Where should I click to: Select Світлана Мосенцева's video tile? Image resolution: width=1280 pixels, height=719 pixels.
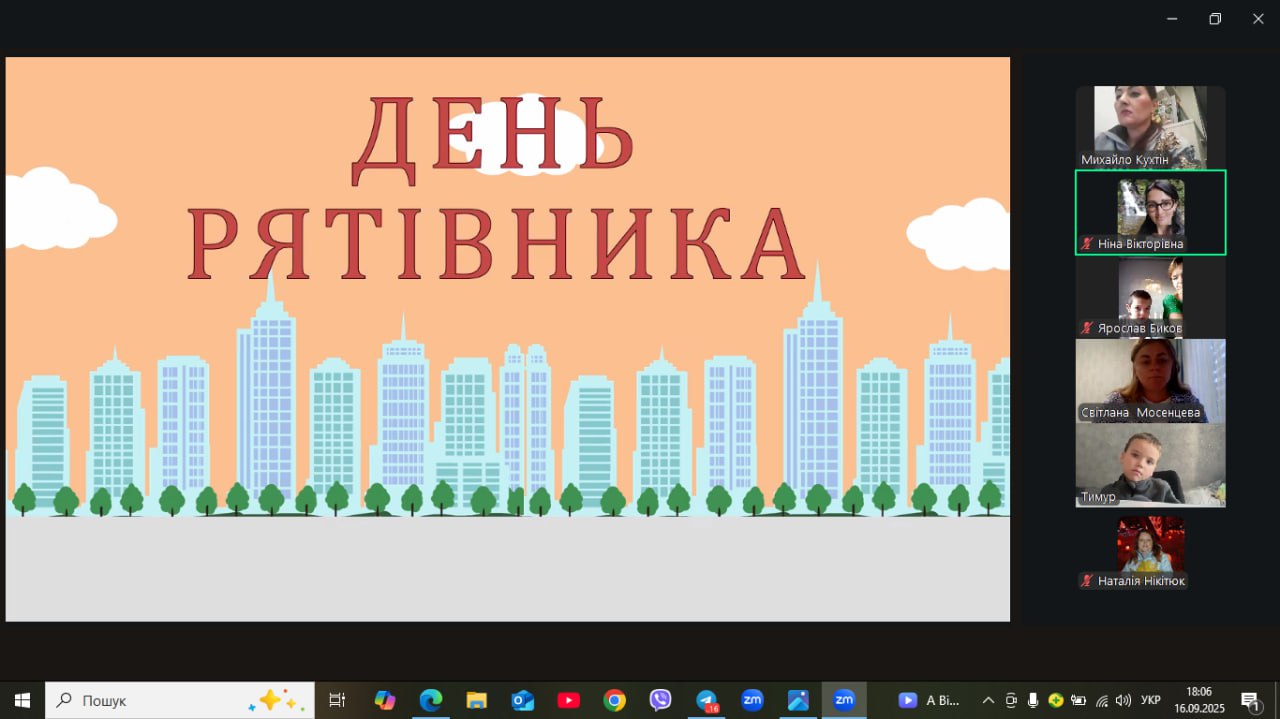point(1150,380)
